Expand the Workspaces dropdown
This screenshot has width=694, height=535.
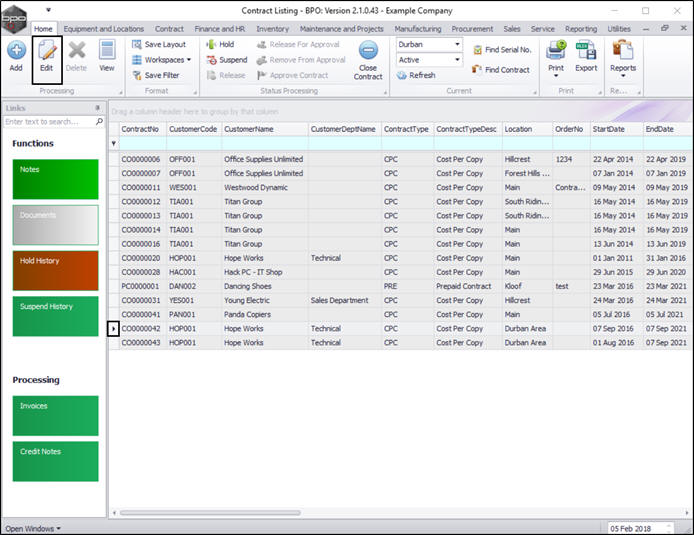click(165, 60)
